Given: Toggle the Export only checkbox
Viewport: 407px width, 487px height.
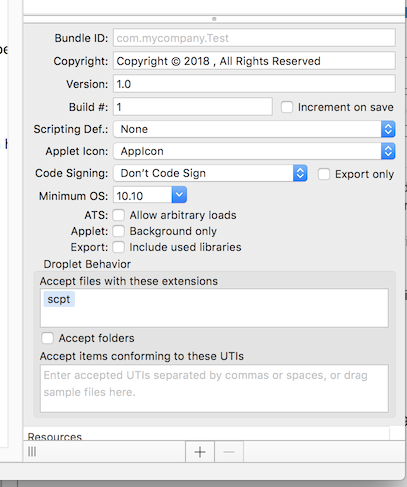Looking at the screenshot, I should 324,174.
